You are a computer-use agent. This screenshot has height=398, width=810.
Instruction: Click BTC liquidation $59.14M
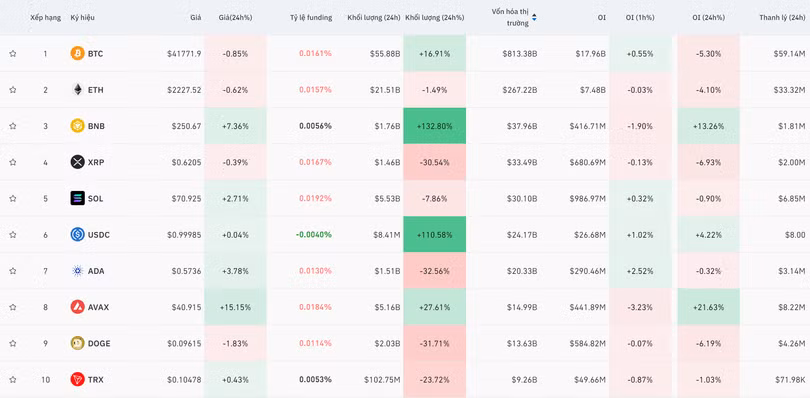(x=789, y=54)
